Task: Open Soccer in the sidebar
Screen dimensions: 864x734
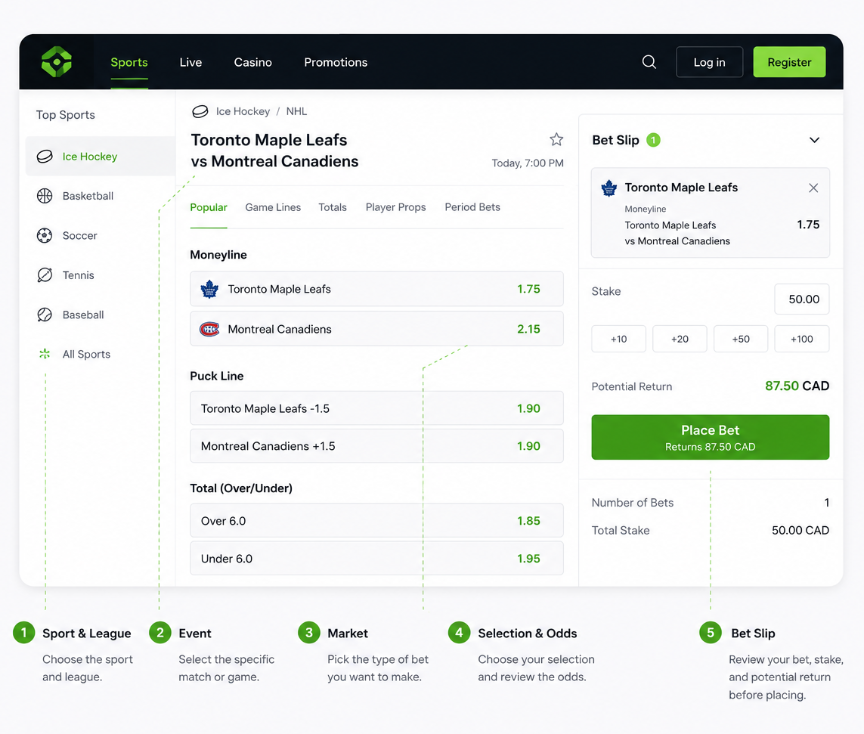Action: coord(100,235)
